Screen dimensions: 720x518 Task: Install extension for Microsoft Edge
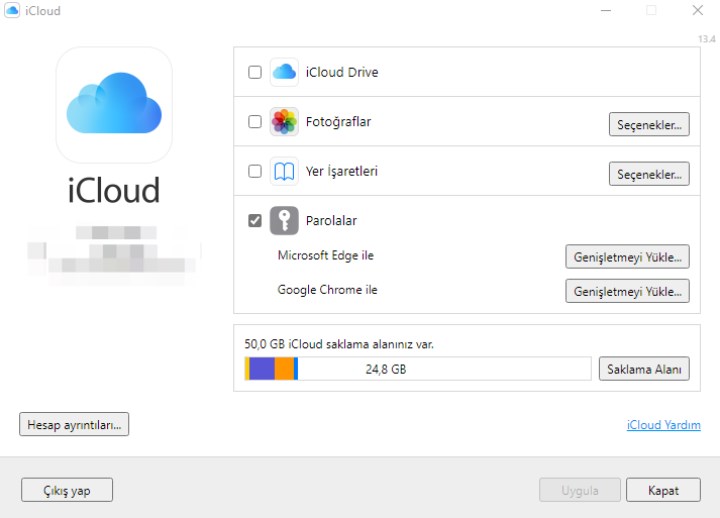pos(627,257)
